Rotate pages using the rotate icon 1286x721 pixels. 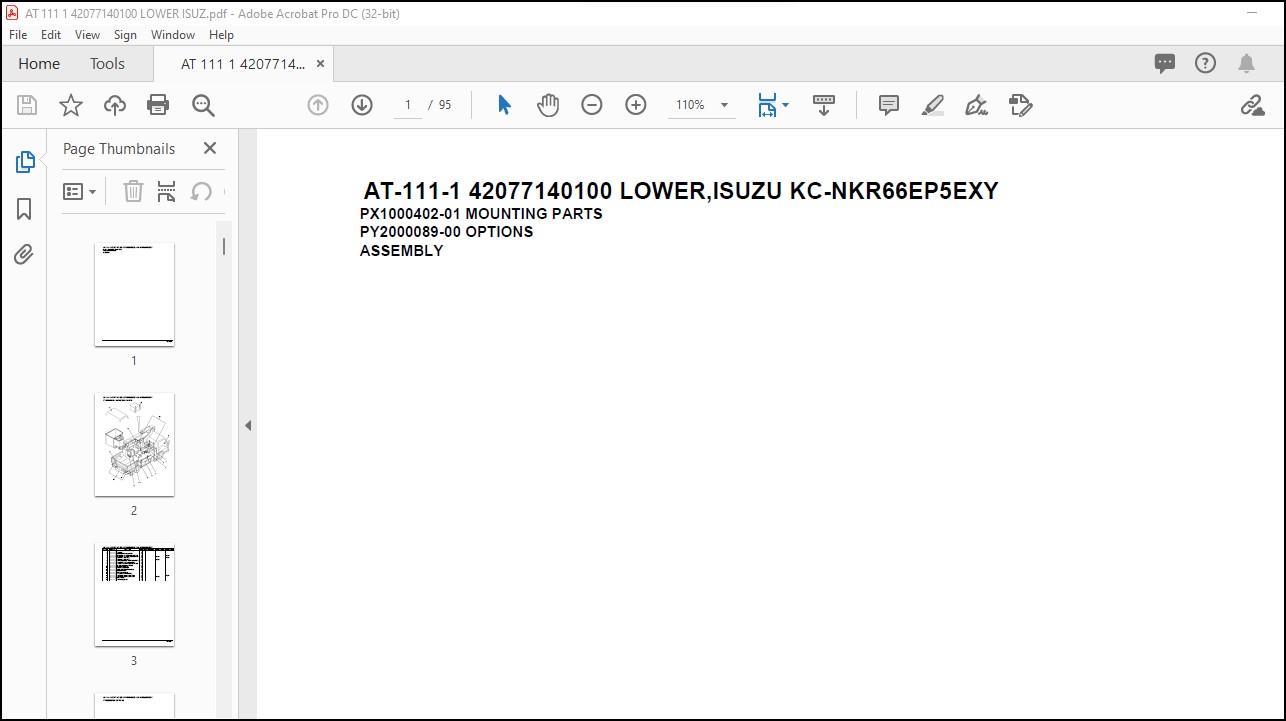tap(201, 191)
